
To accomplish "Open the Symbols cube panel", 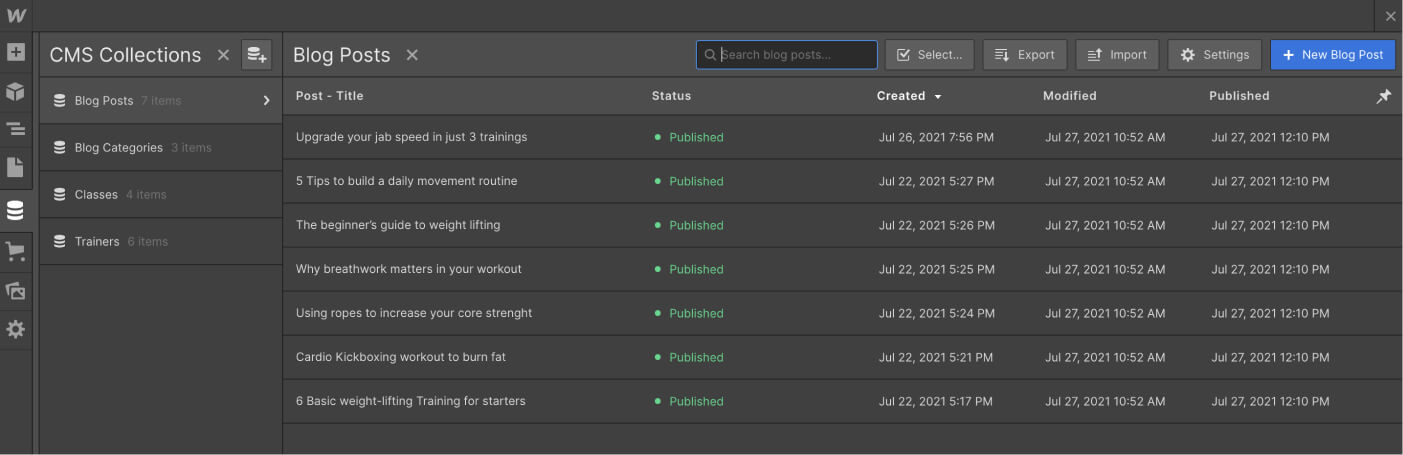I will pyautogui.click(x=15, y=91).
